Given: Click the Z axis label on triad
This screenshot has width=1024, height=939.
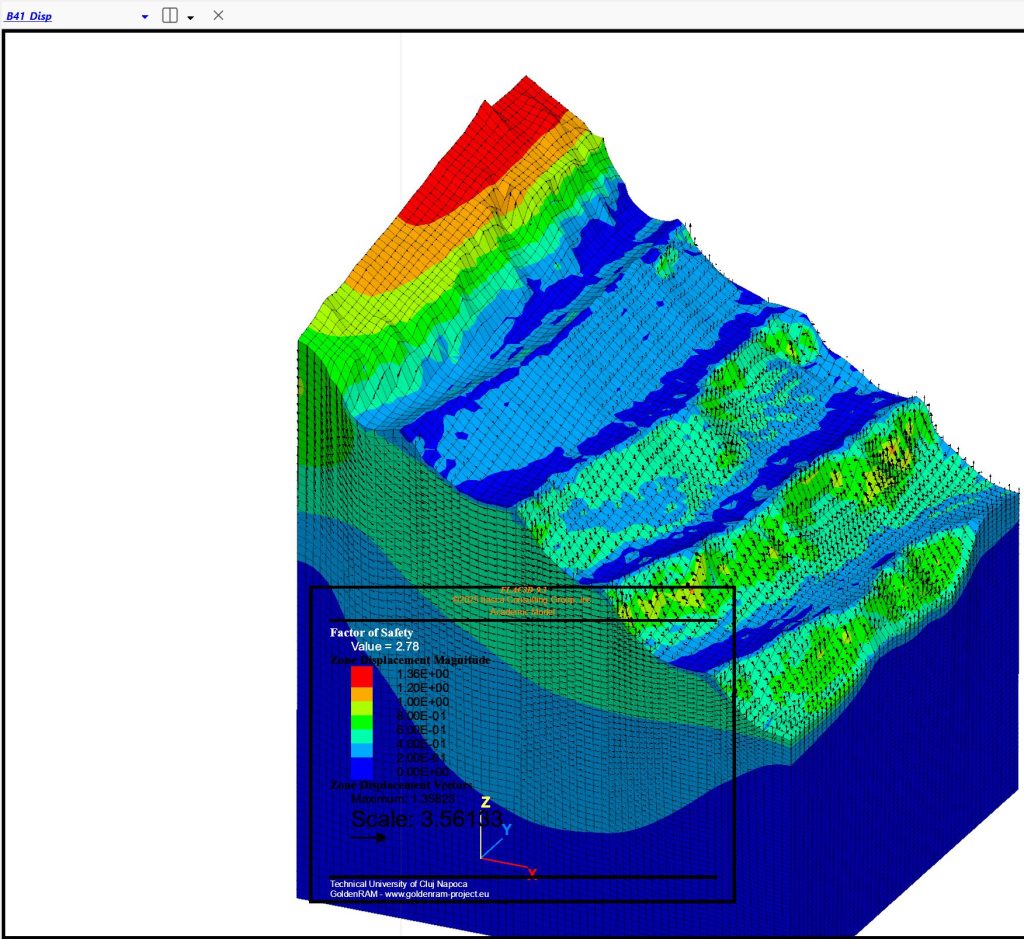Looking at the screenshot, I should [485, 802].
